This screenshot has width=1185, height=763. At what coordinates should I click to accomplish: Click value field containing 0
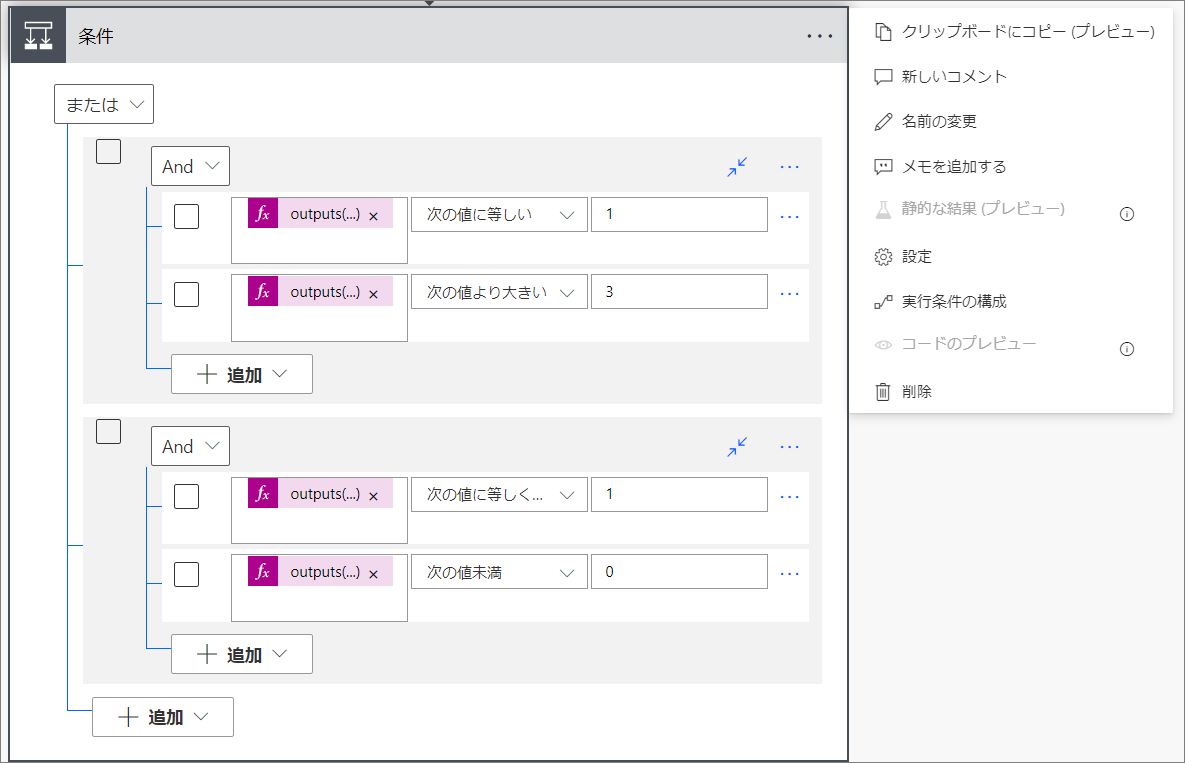point(679,572)
